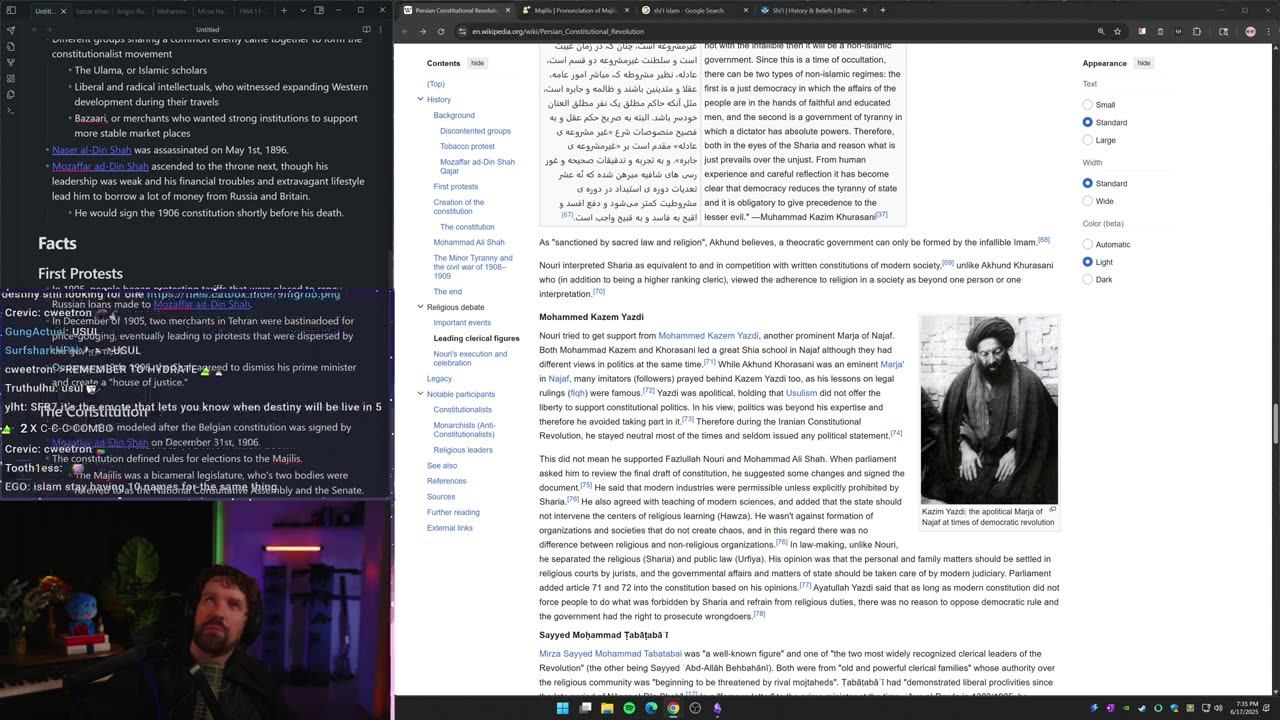Open new tab in Obsidian
The image size is (1280, 720).
coord(284,11)
